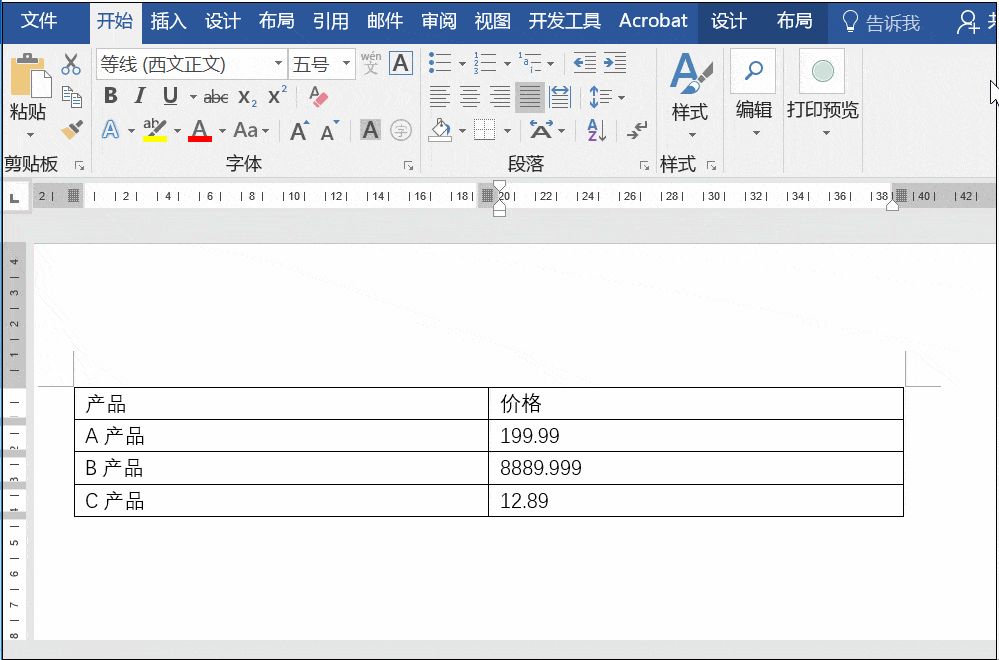Switch to the Developer tab
Image resolution: width=999 pixels, height=660 pixels.
(564, 21)
